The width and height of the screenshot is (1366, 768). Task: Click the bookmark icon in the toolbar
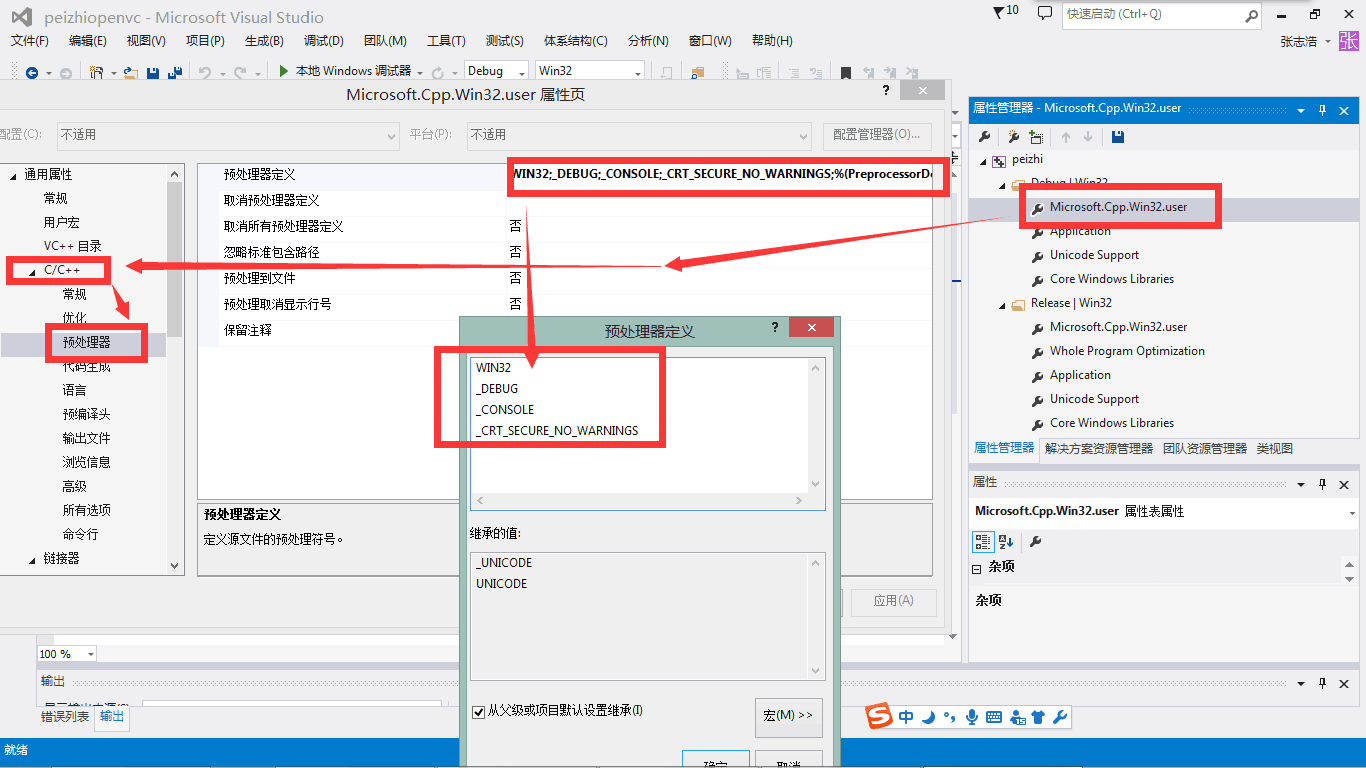(x=846, y=72)
